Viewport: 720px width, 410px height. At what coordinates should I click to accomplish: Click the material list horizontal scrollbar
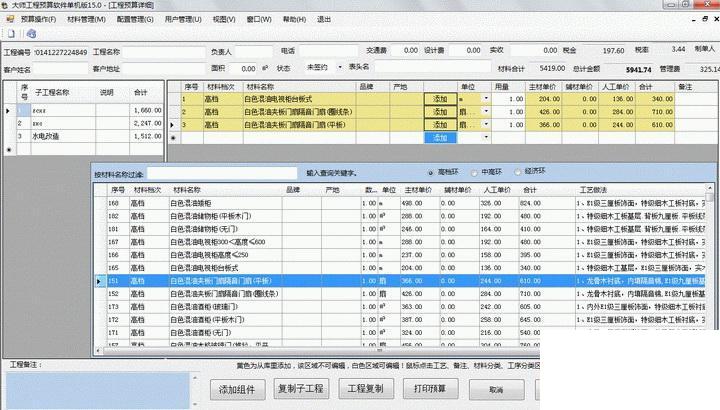(x=317, y=350)
